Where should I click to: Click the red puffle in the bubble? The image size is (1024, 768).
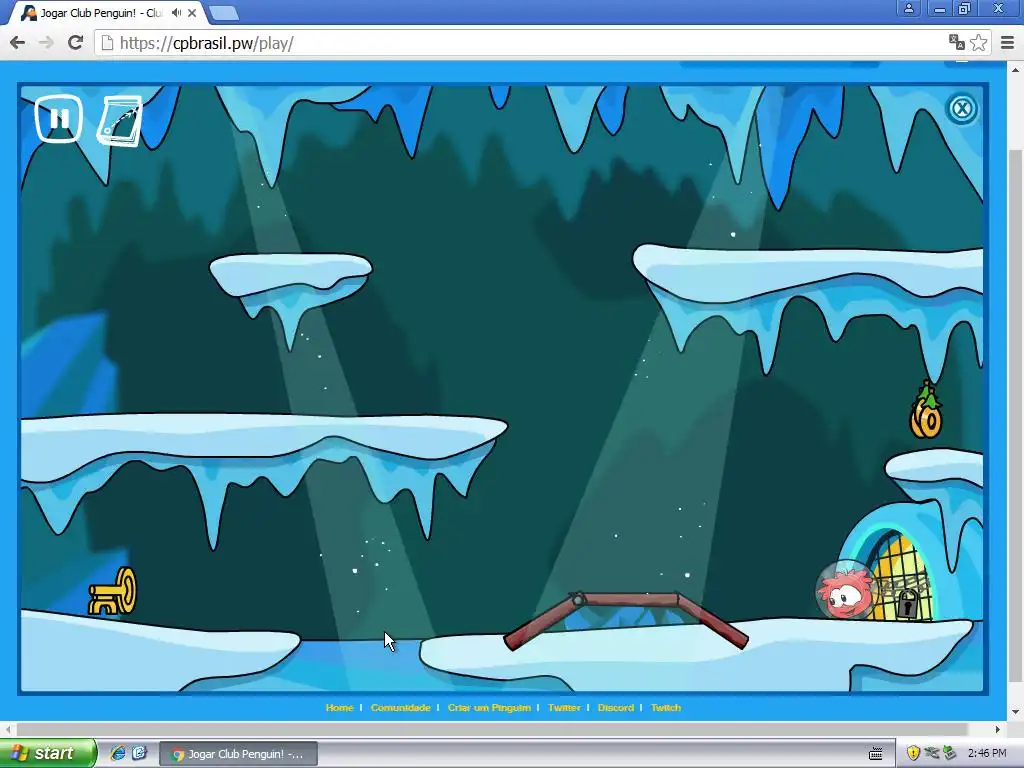point(846,592)
